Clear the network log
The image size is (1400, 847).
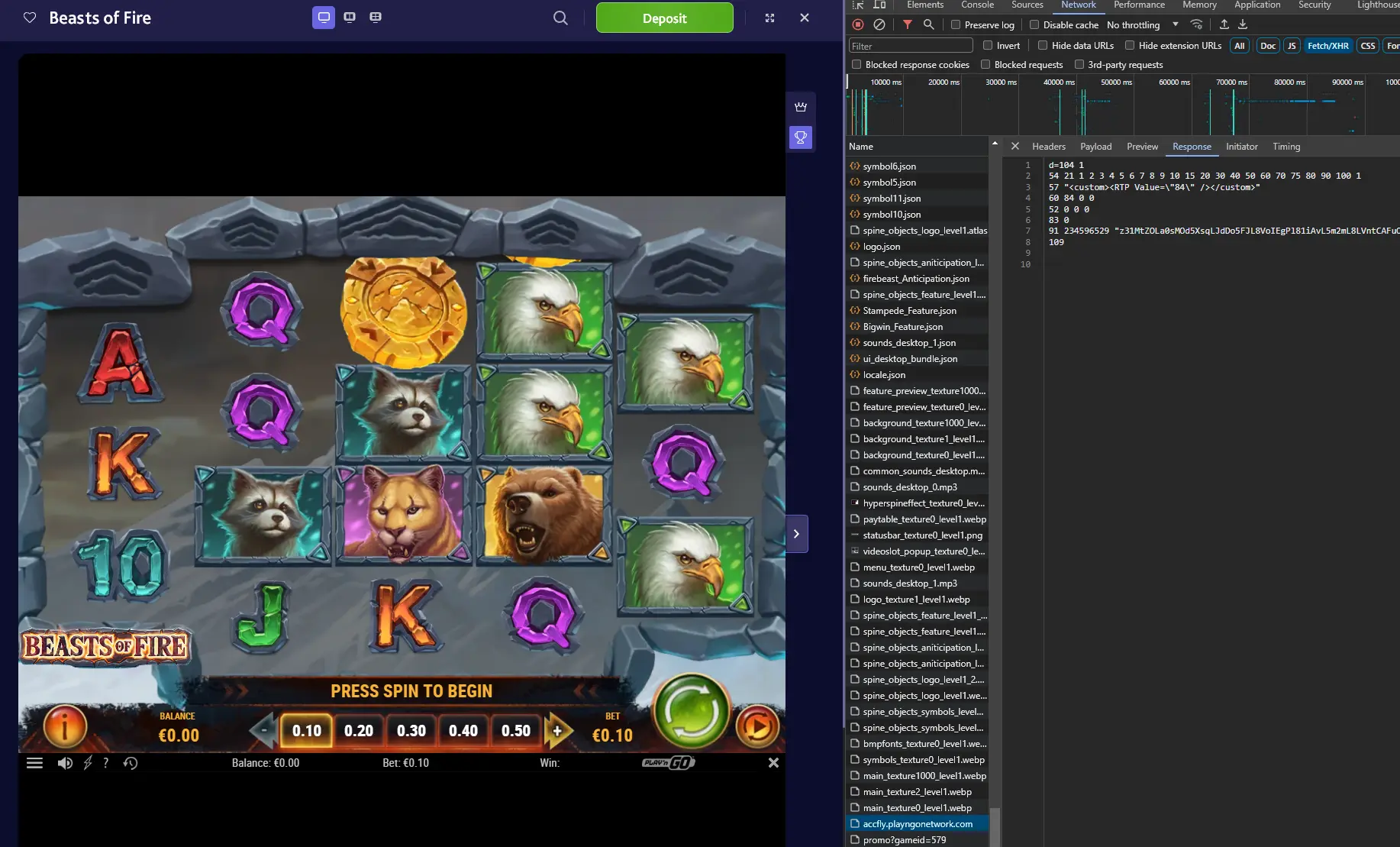coord(879,24)
